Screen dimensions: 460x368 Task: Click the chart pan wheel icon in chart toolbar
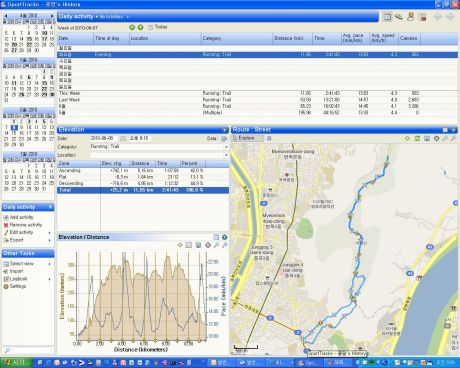coord(208,245)
